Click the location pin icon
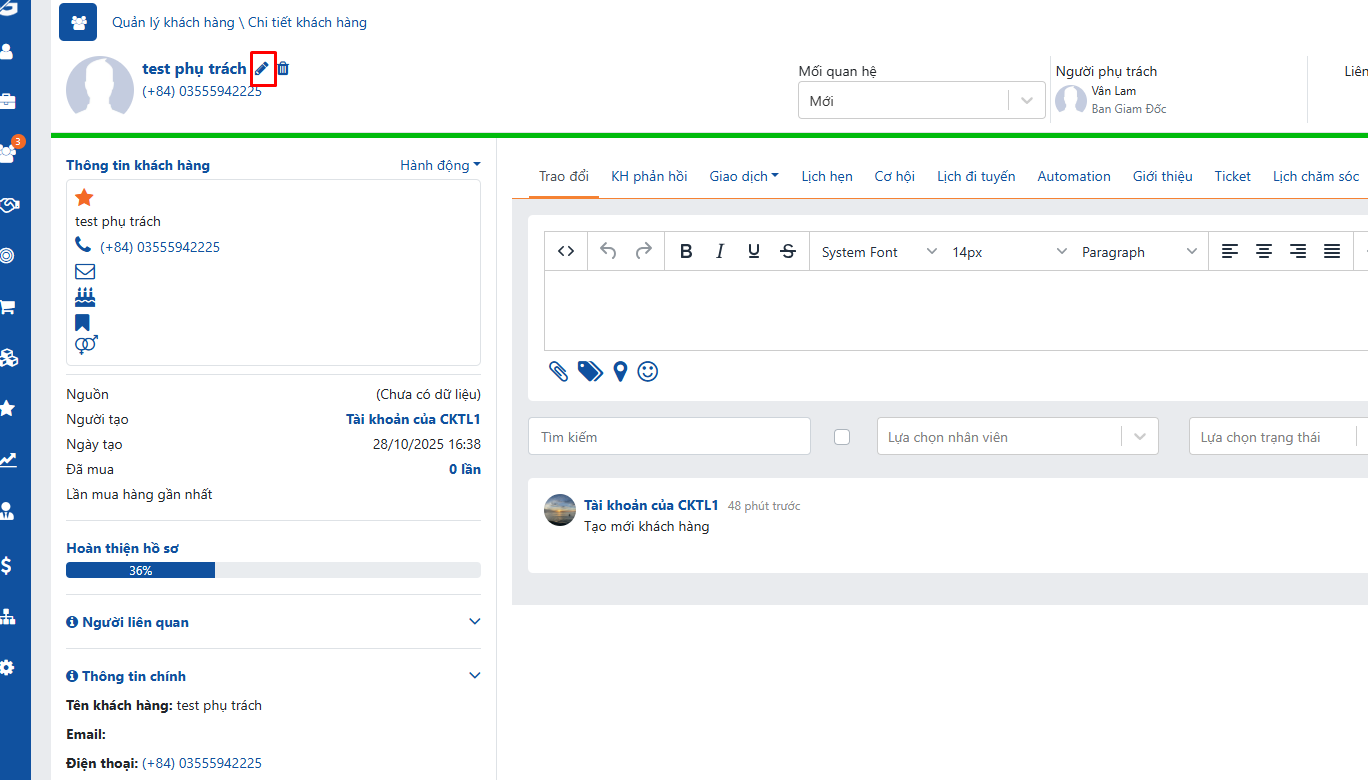1368x780 pixels. coord(620,372)
